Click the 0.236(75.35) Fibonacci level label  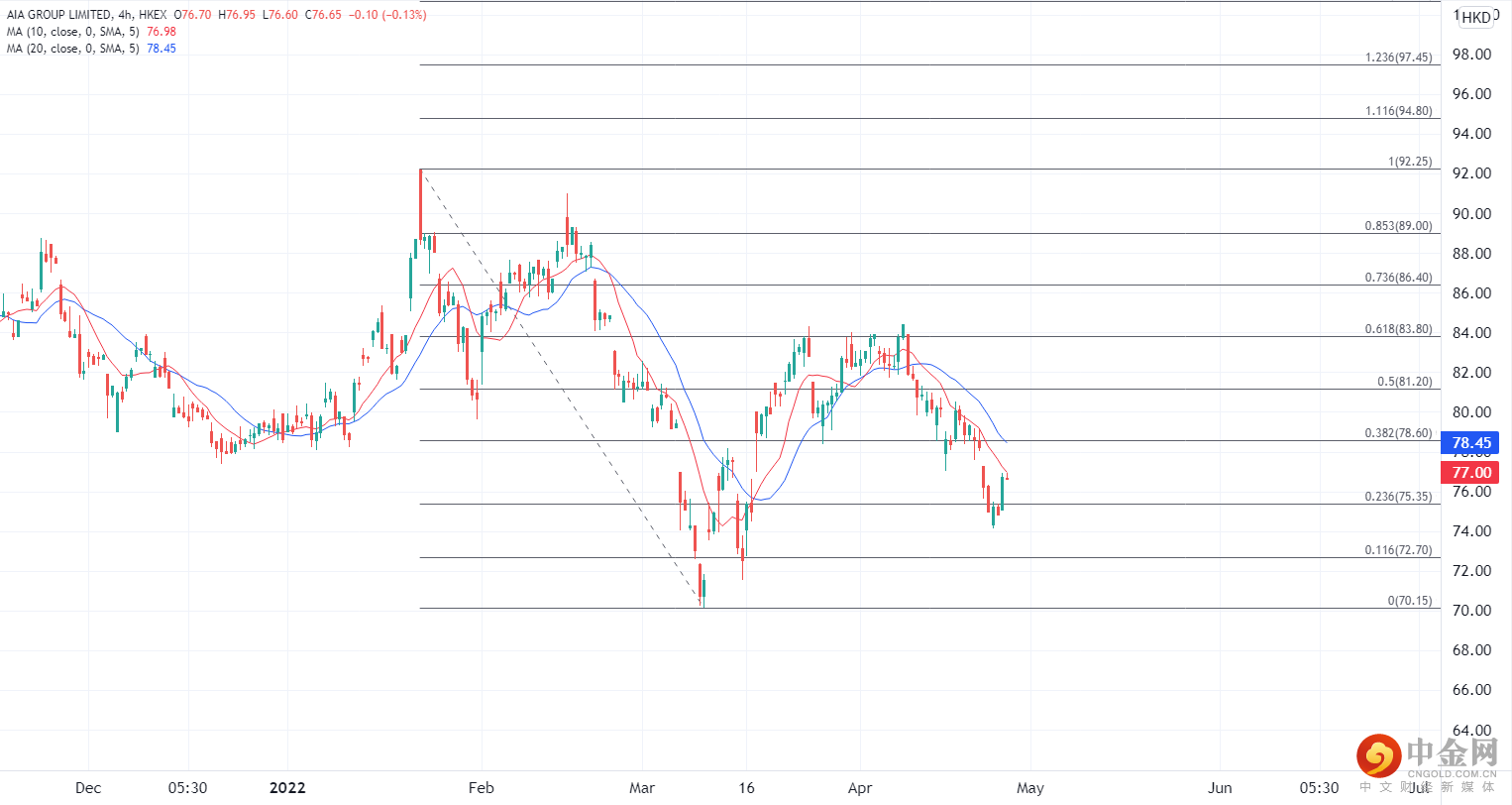tap(1398, 497)
